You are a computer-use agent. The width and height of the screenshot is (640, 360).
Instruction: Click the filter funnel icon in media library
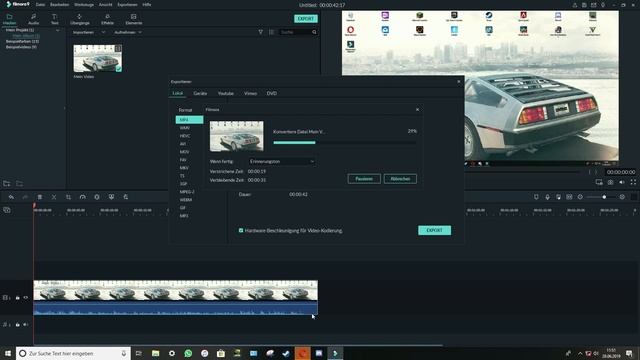click(260, 32)
